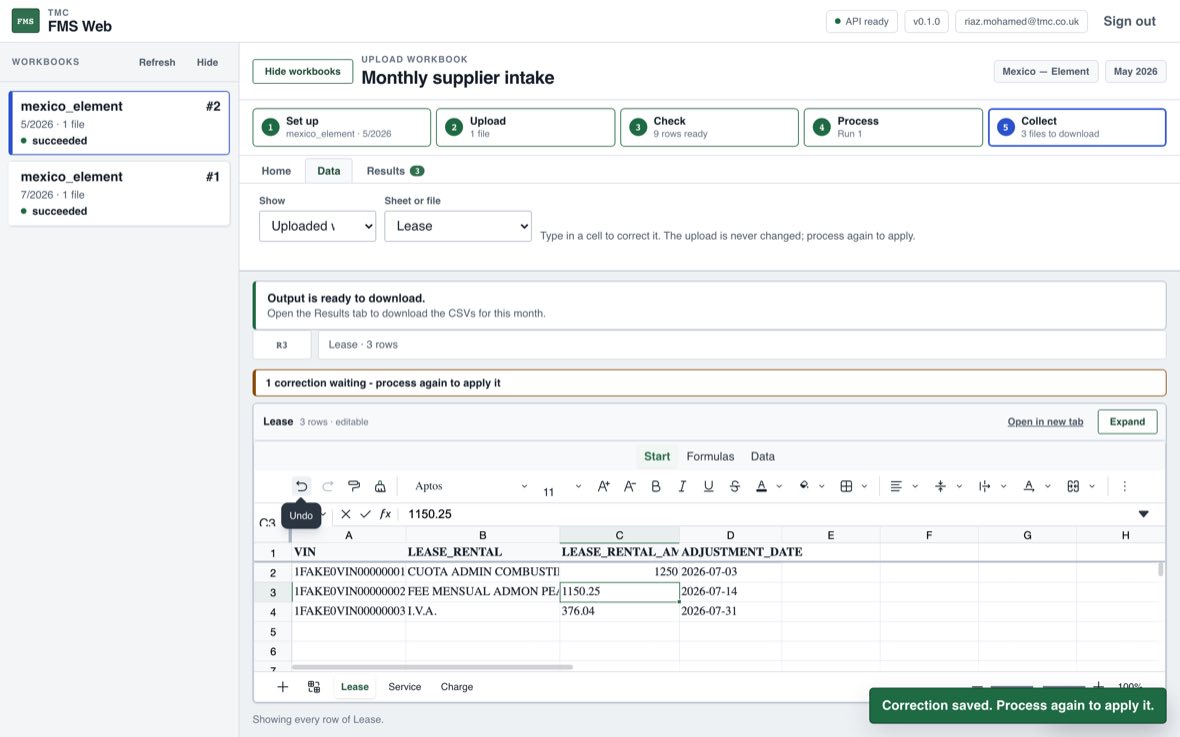Image resolution: width=1180 pixels, height=737 pixels.
Task: Click the fx insert function icon
Action: tap(385, 514)
